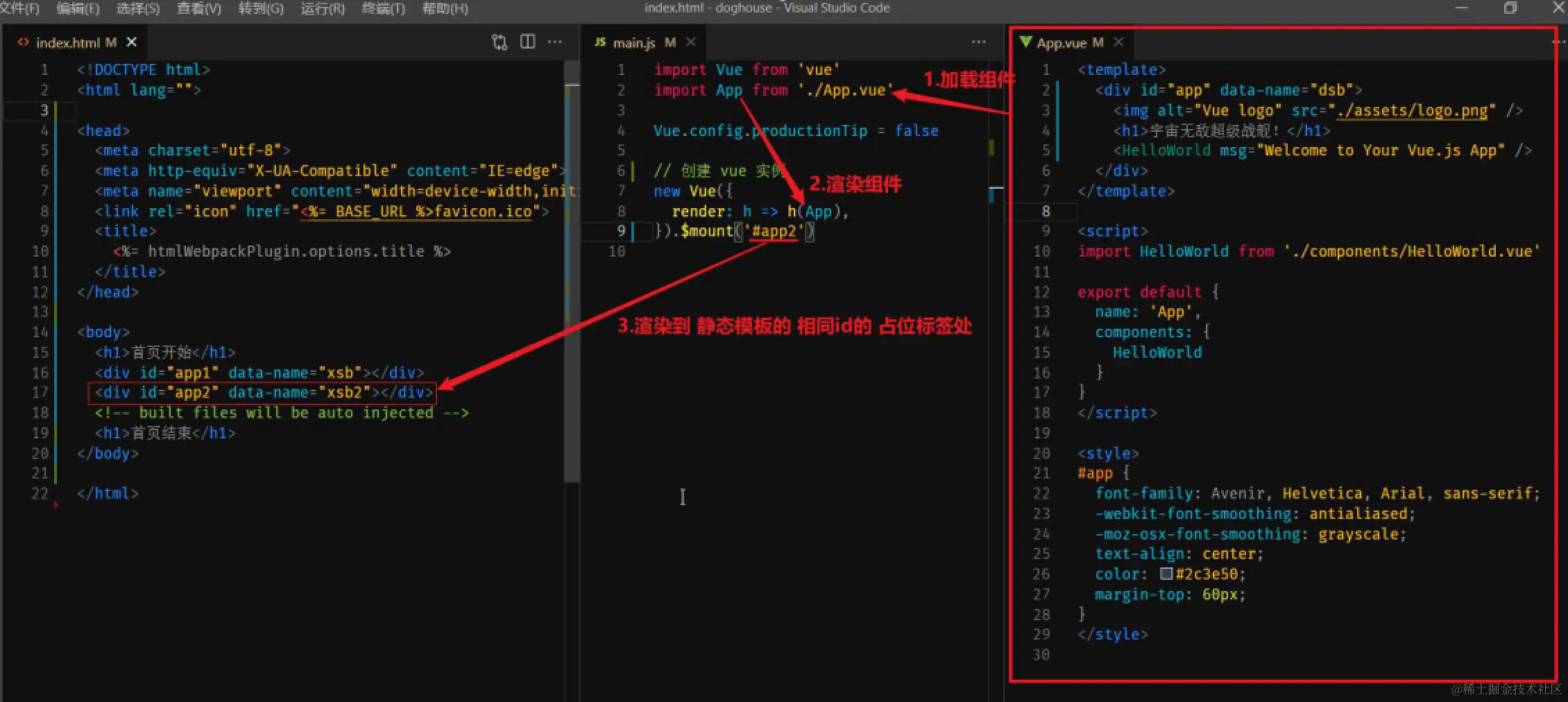Click the Vue logo icon on App.vue tab

pos(1025,42)
